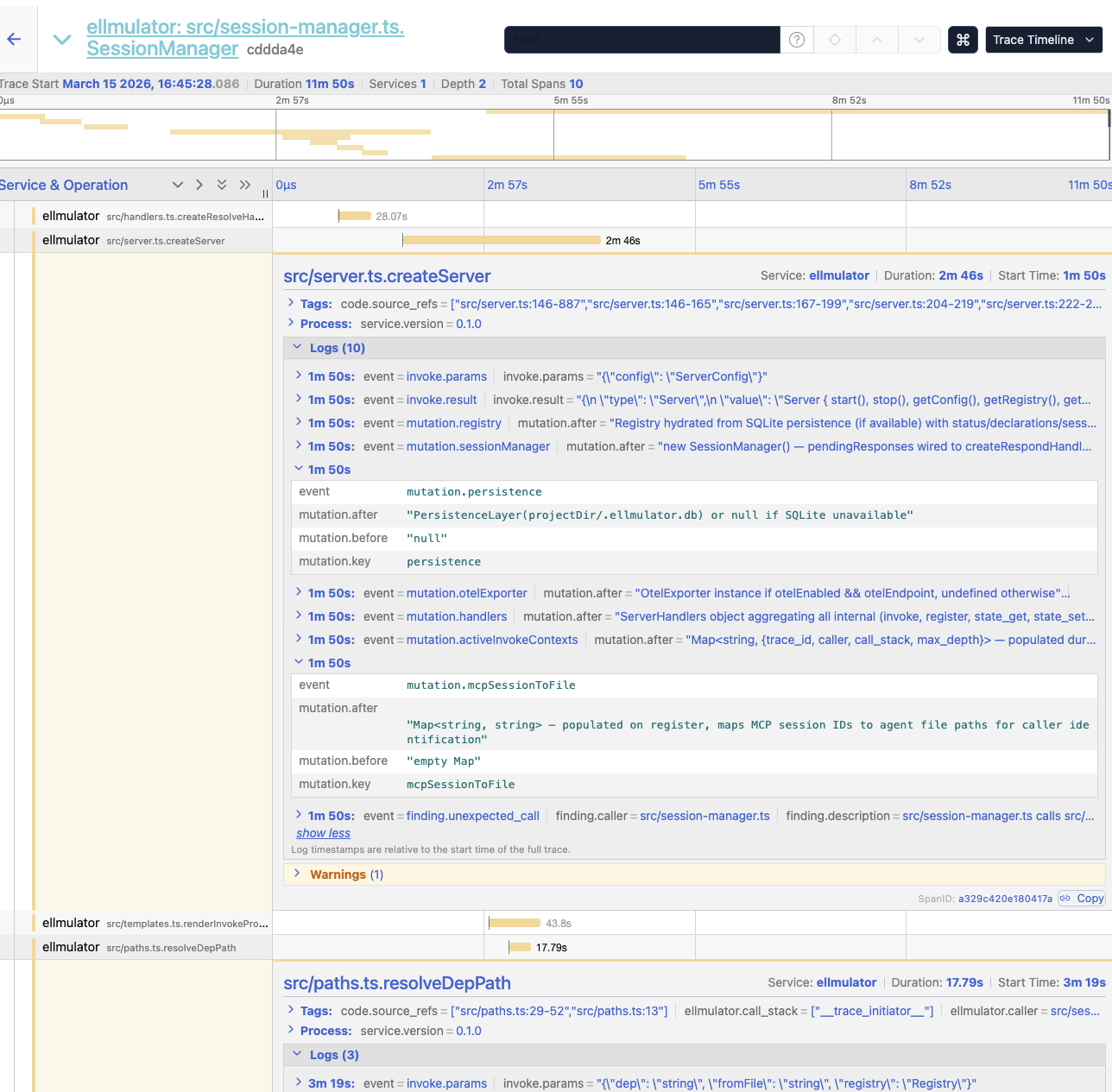Go to previous match with the up-chevron icon
The width and height of the screenshot is (1112, 1092).
879,40
